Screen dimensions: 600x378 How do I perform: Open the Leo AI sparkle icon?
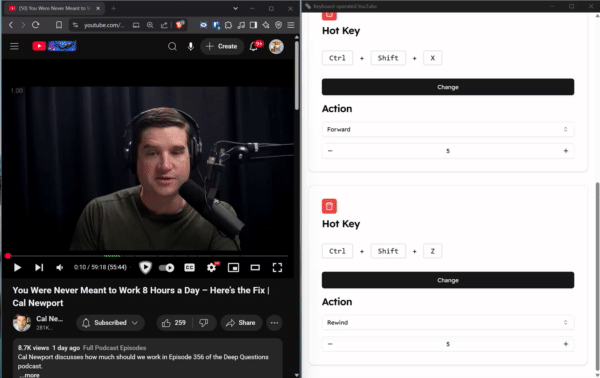[x=266, y=25]
